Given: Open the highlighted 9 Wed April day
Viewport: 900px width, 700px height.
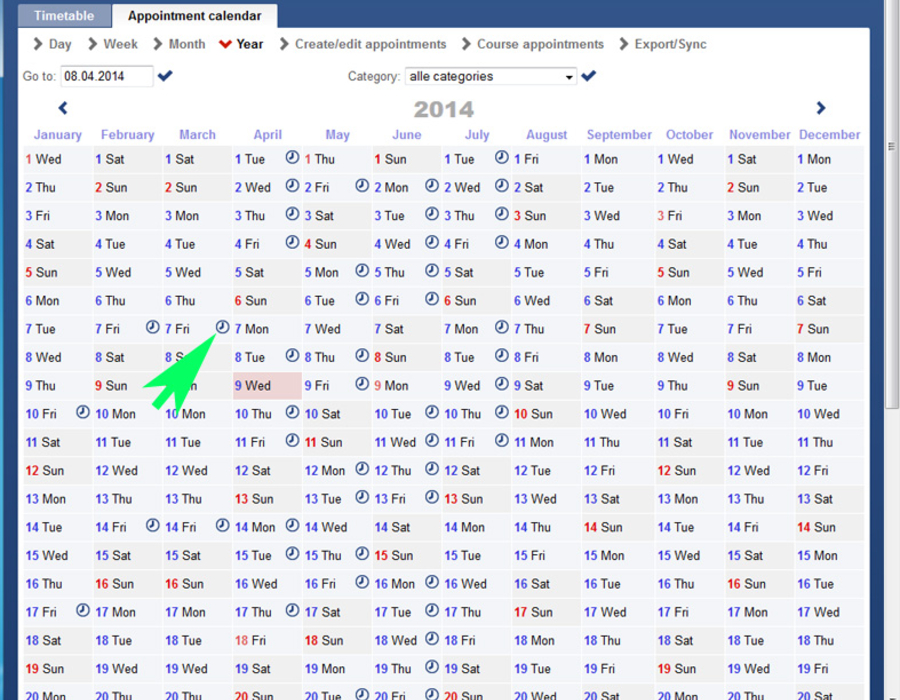Looking at the screenshot, I should pos(267,386).
